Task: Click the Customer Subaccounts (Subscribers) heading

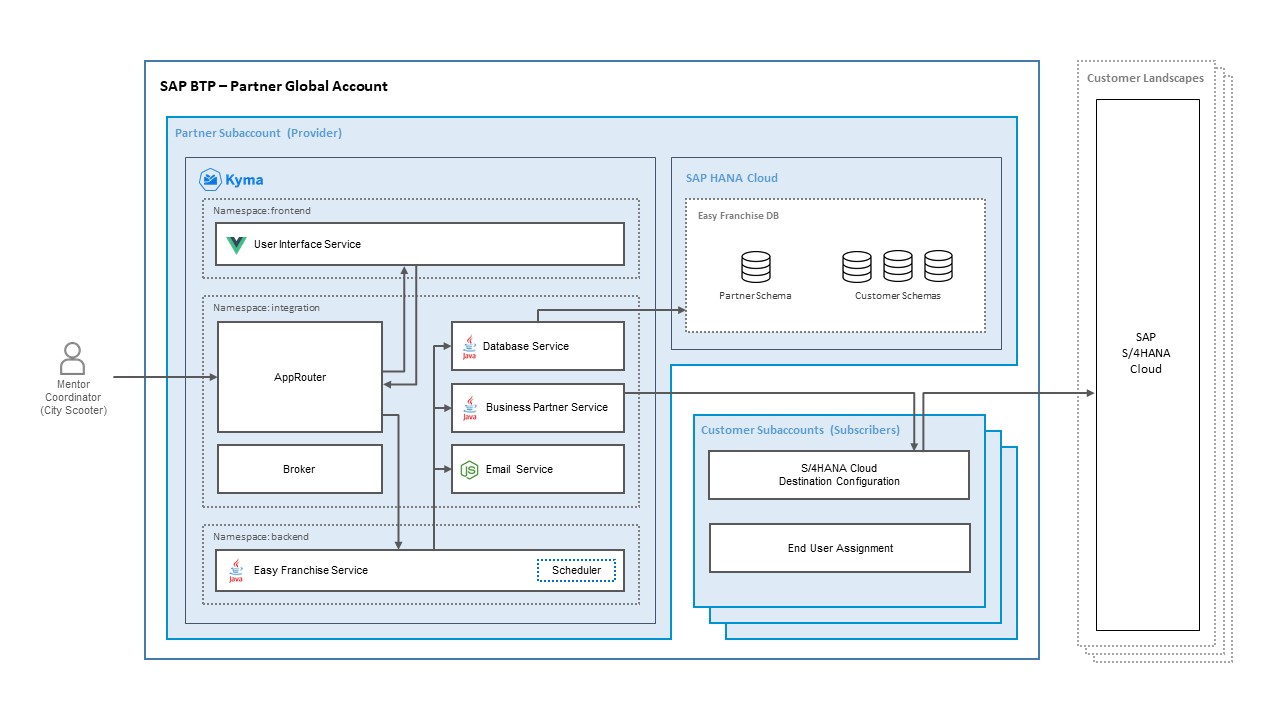Action: point(800,430)
